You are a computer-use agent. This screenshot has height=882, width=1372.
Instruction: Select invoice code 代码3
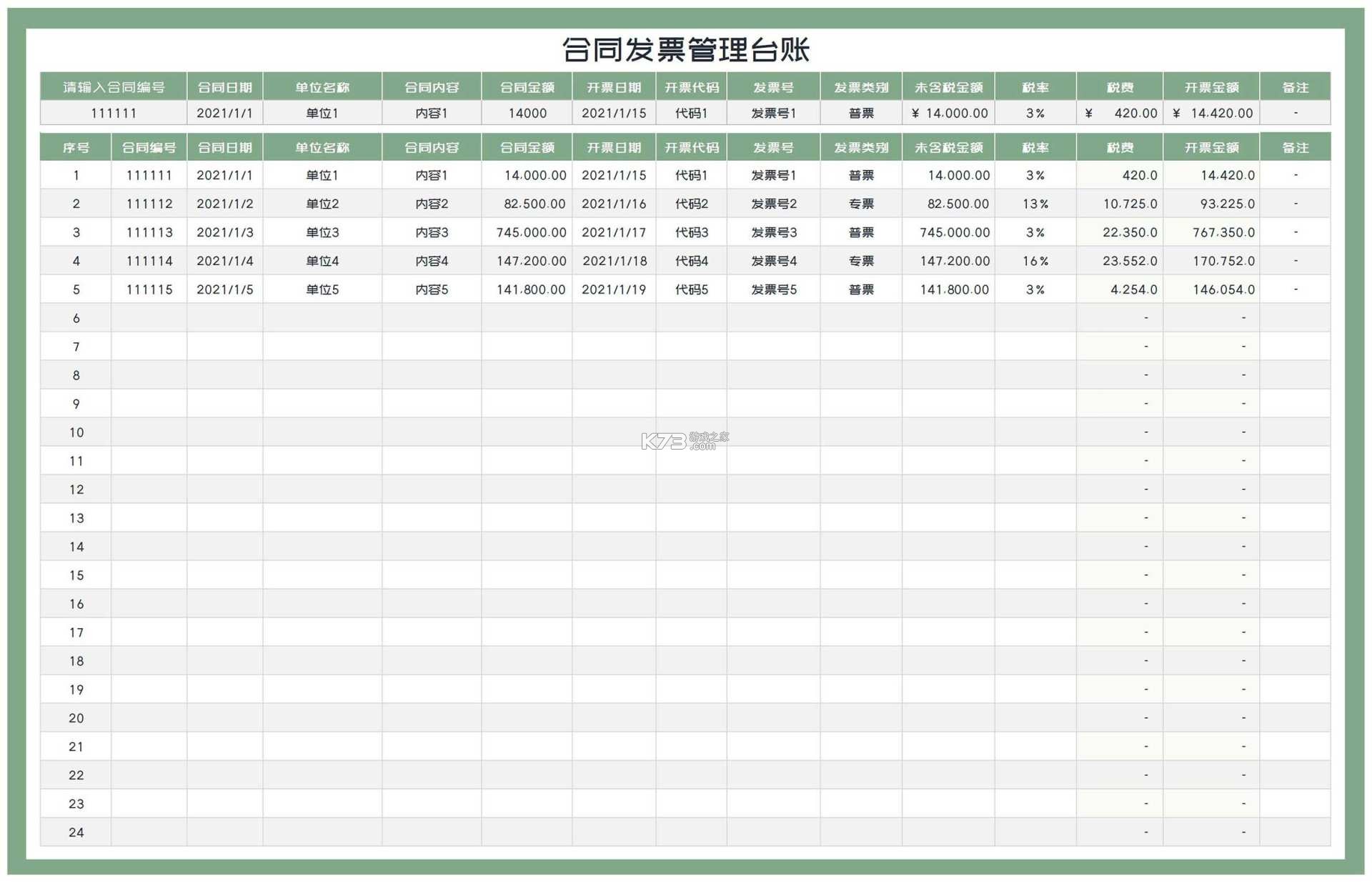pyautogui.click(x=691, y=232)
